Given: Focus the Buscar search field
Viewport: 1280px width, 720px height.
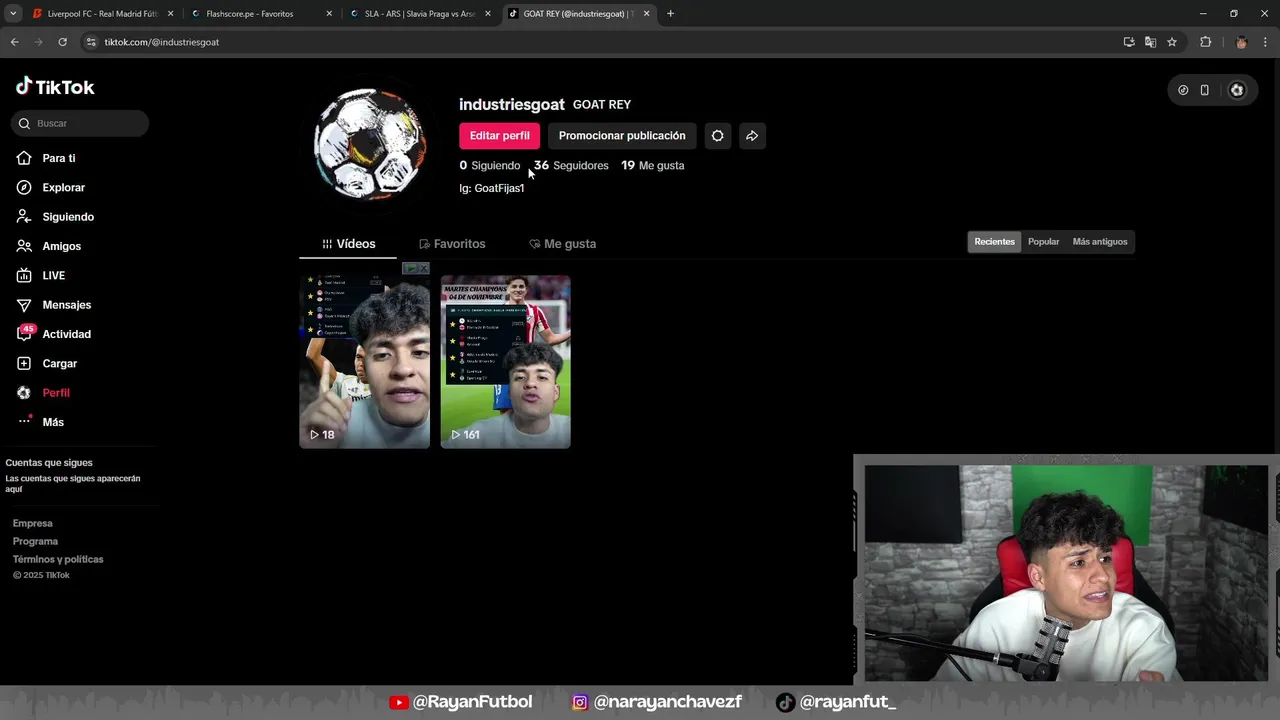Looking at the screenshot, I should 80,123.
